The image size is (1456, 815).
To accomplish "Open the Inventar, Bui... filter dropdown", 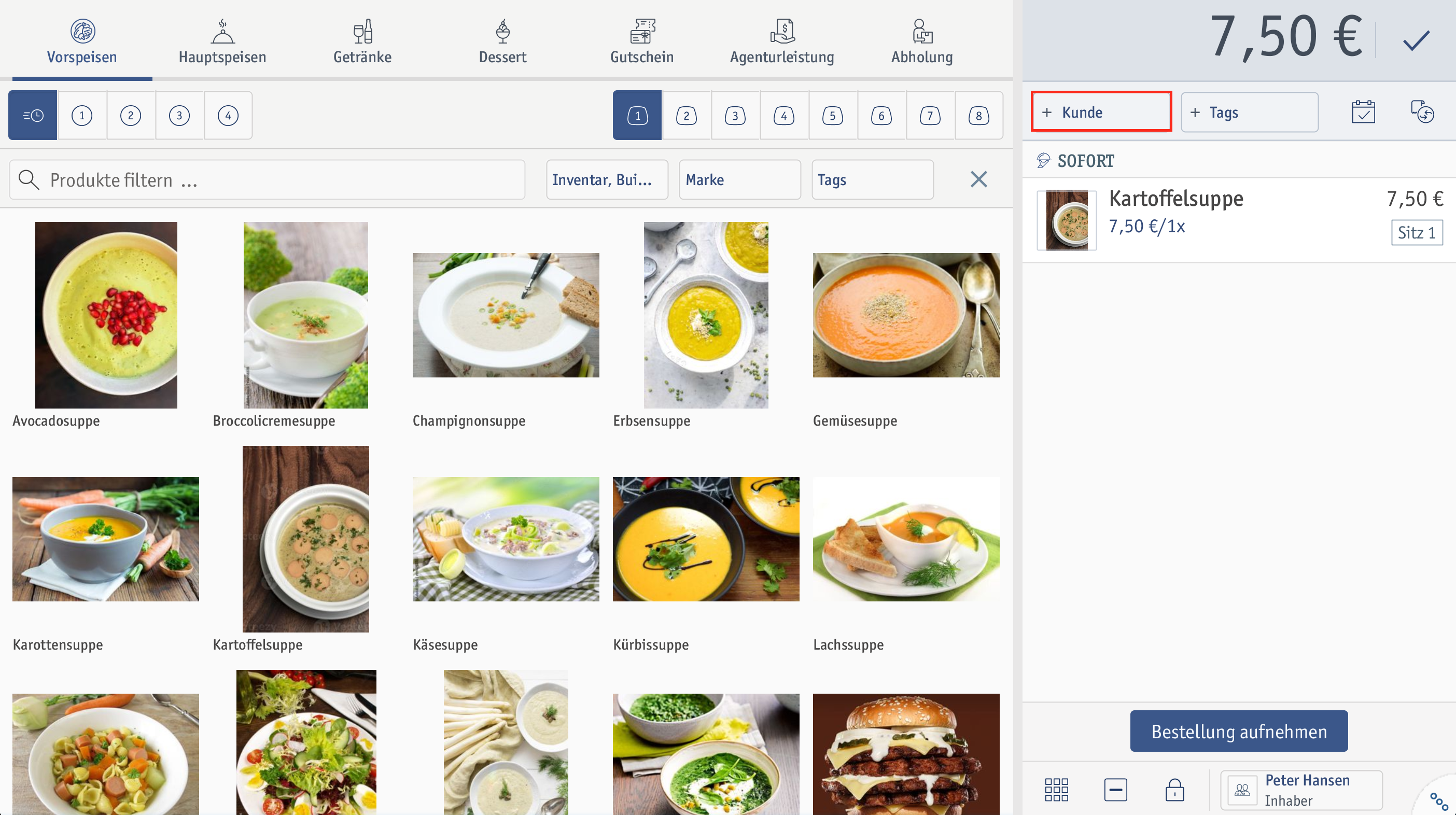I will pos(607,180).
